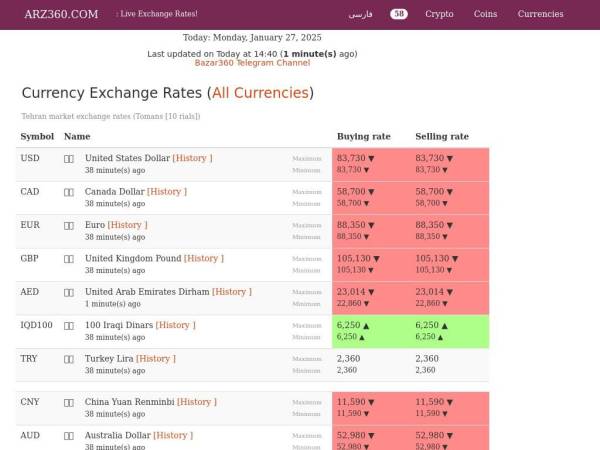Click ARZ360.COM site logo
600x450 pixels.
click(x=61, y=14)
